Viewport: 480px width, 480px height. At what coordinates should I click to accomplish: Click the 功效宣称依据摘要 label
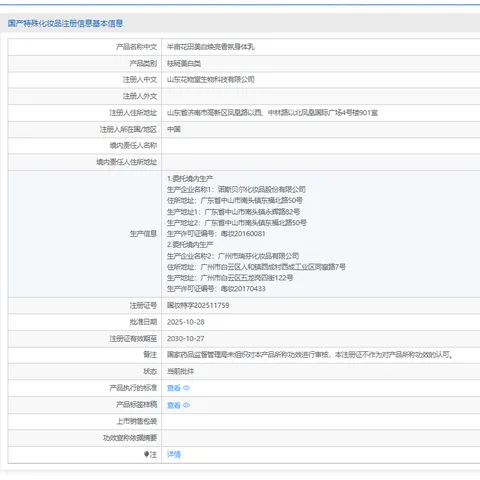point(130,438)
